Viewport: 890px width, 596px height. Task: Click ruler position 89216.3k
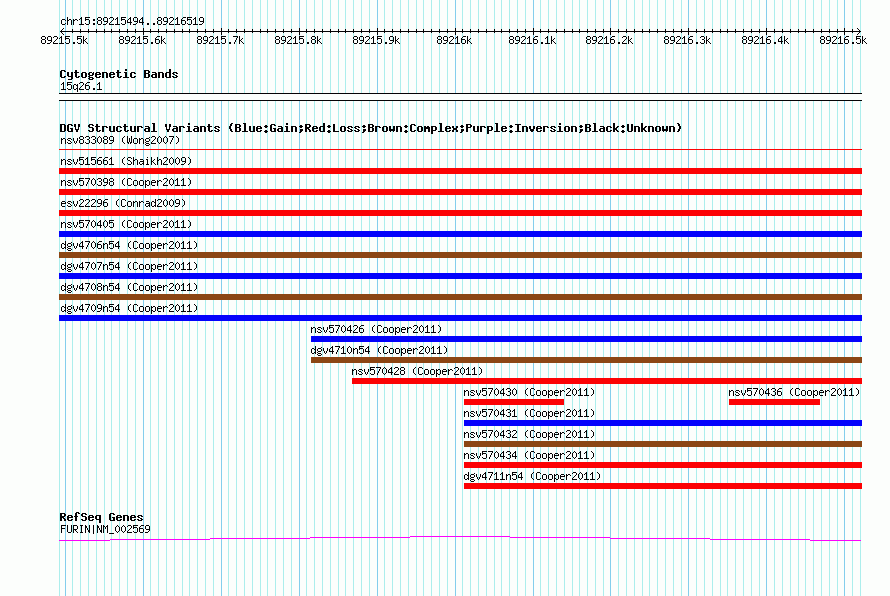click(x=687, y=40)
